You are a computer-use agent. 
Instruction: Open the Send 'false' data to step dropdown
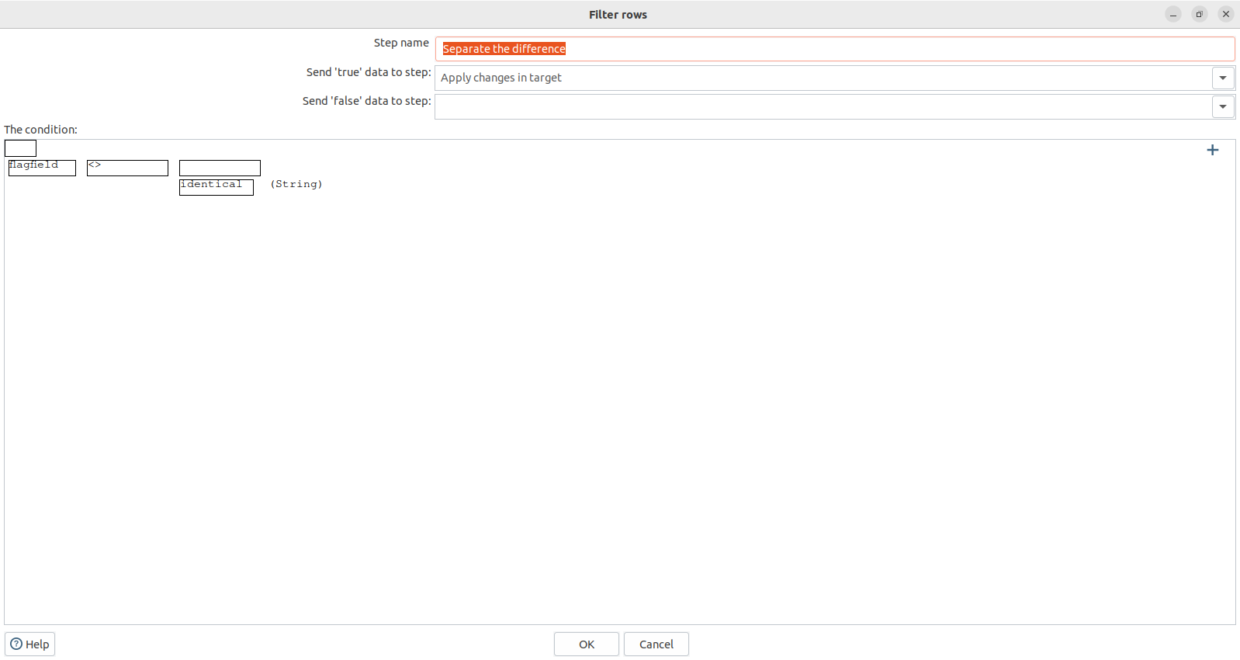1222,106
